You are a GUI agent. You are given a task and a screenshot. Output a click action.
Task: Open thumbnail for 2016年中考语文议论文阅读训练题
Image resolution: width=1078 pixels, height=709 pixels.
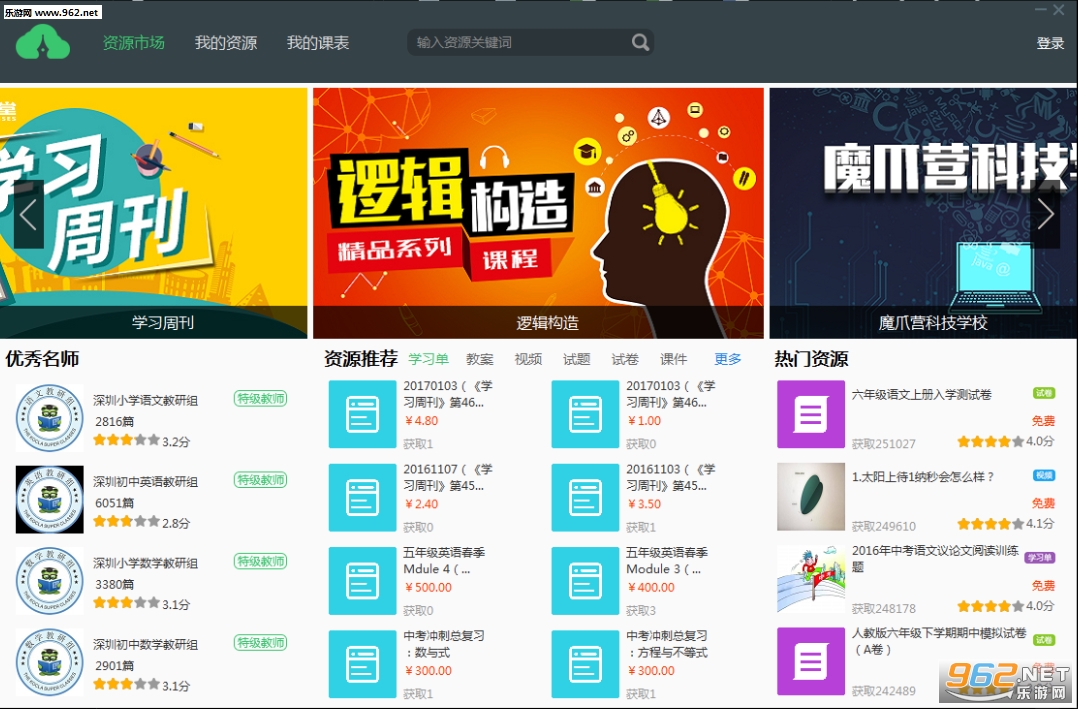pyautogui.click(x=811, y=579)
